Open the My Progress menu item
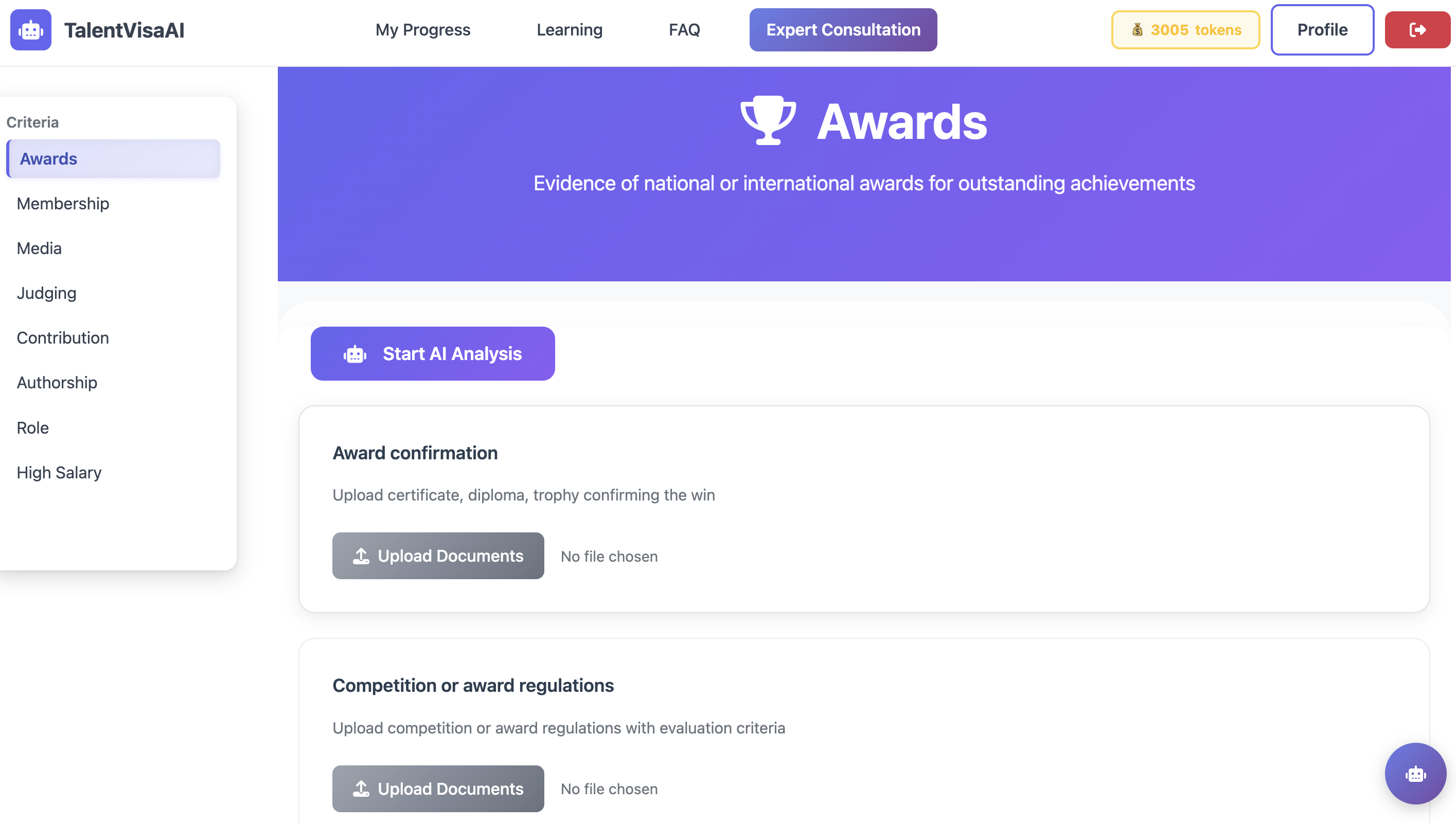 click(x=423, y=29)
